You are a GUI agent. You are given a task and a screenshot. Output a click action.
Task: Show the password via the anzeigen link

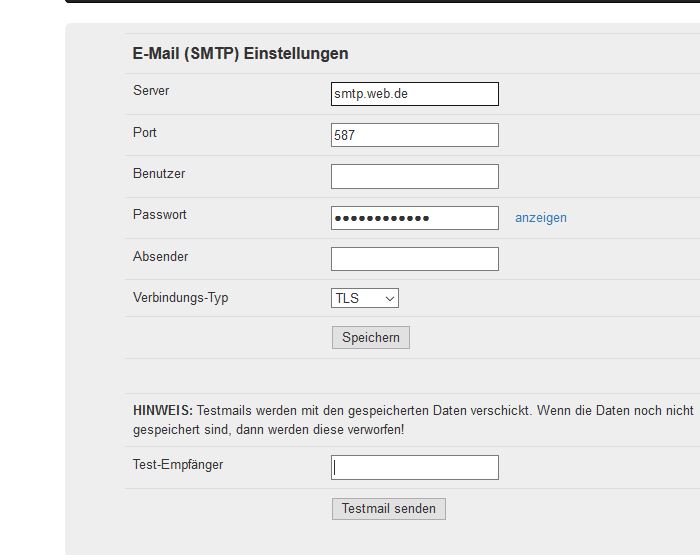click(x=540, y=218)
